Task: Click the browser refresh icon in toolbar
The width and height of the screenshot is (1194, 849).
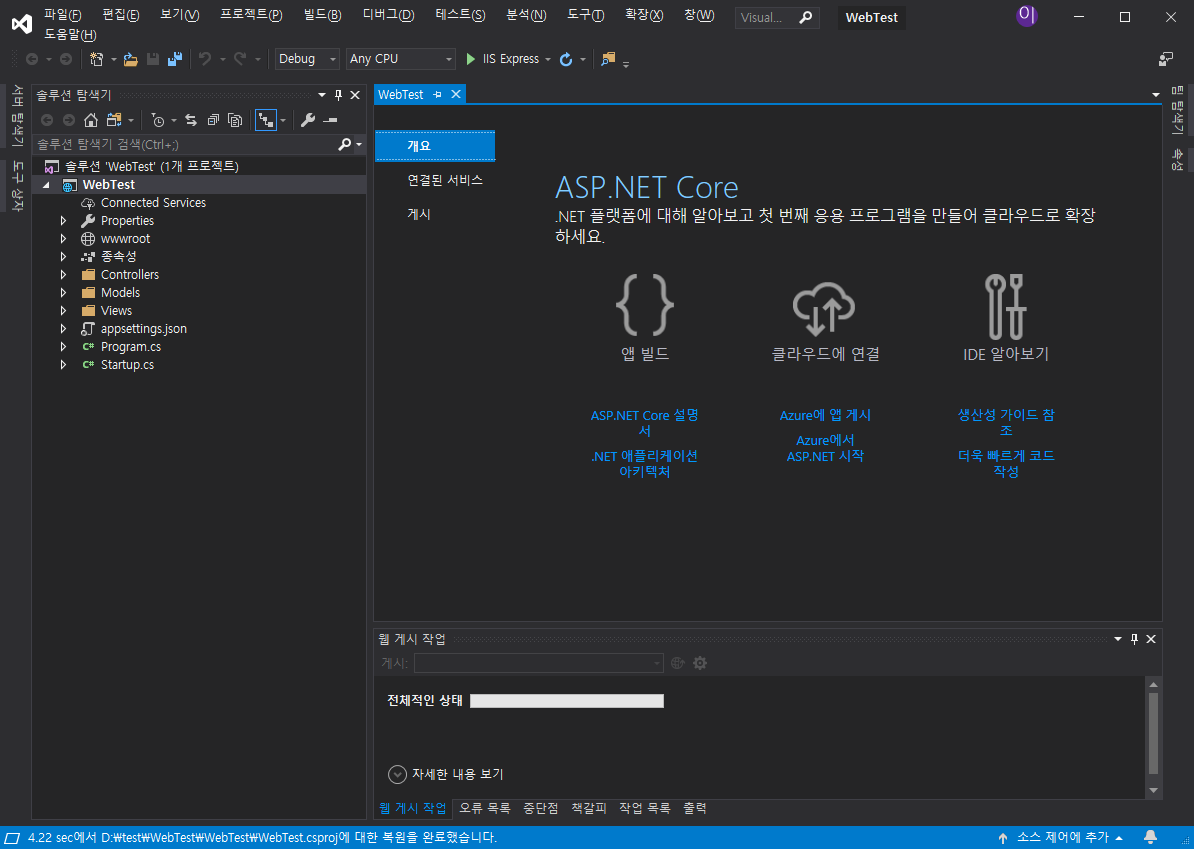Action: 566,59
